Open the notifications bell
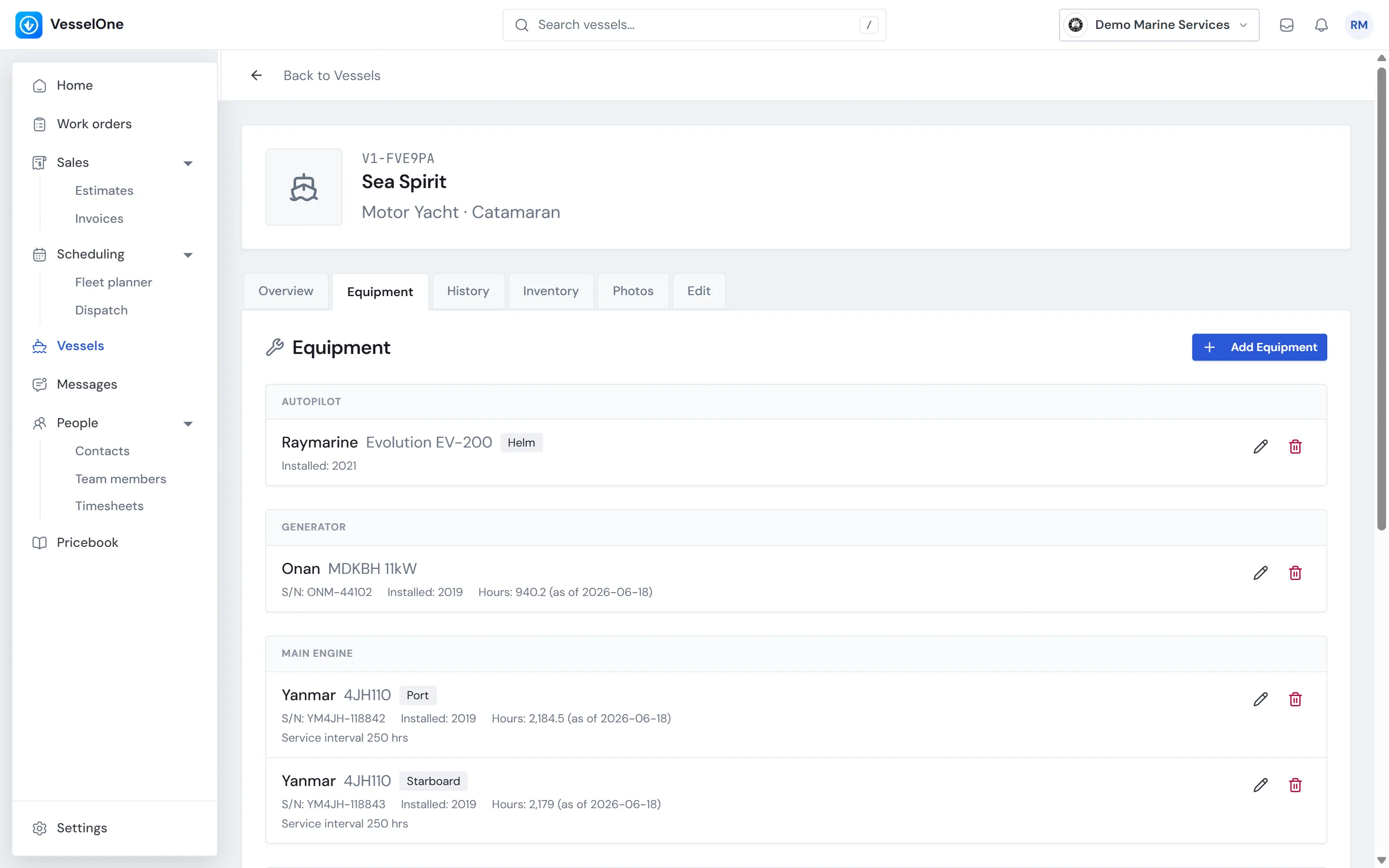 [x=1321, y=25]
